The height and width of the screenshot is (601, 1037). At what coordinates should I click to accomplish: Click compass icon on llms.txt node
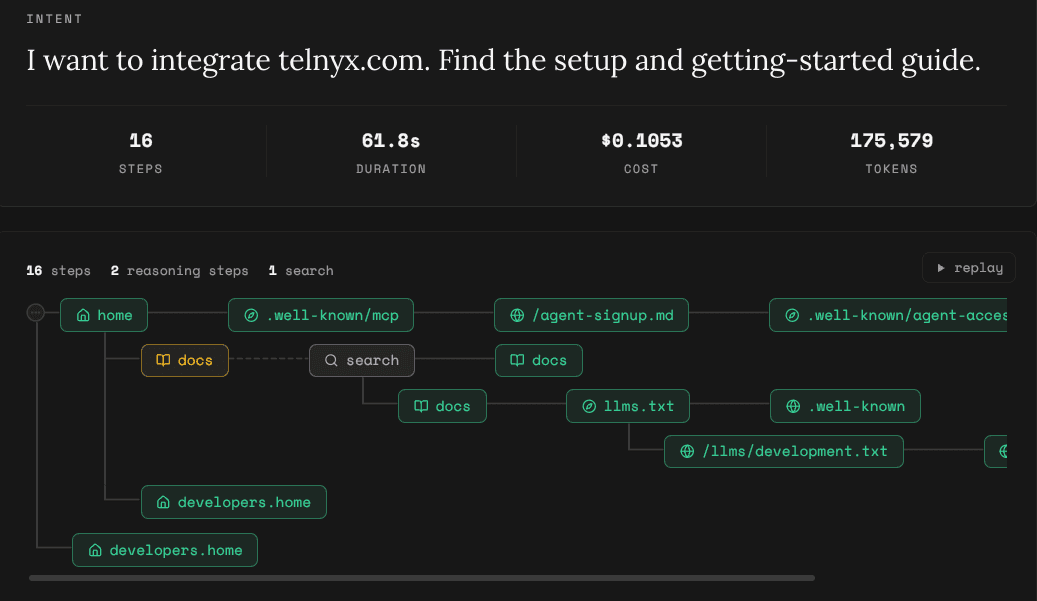589,406
